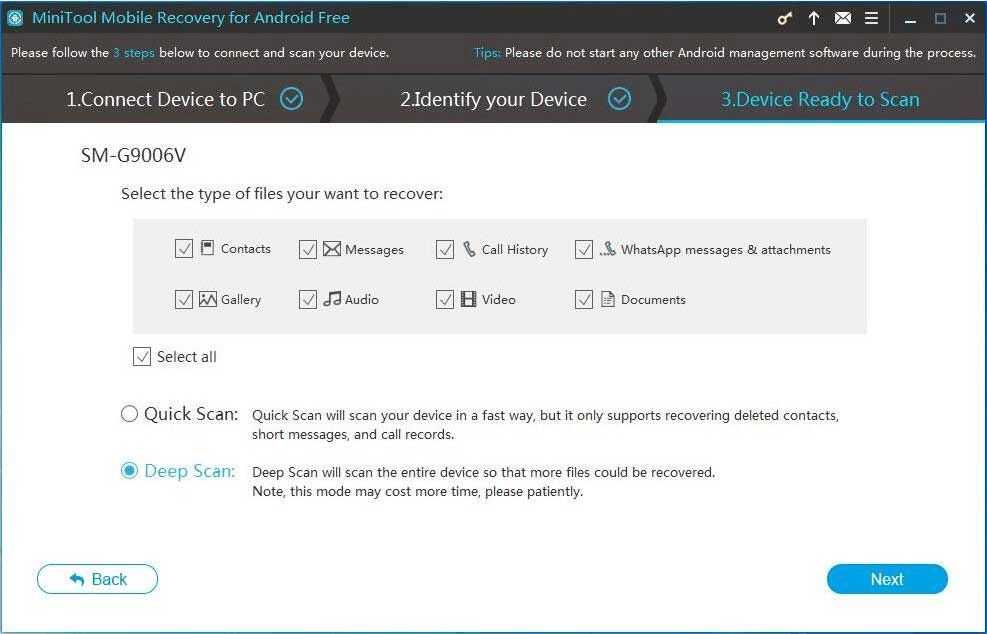Choose the Quick Scan radio option
Screen dimensions: 987x634
pos(129,414)
